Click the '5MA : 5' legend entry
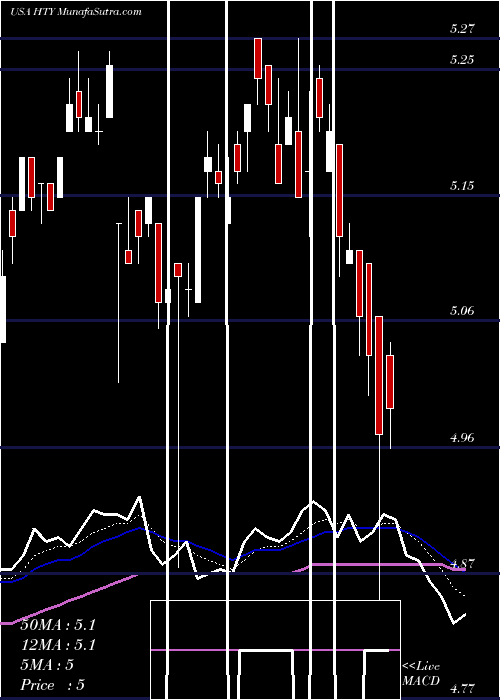Image resolution: width=500 pixels, height=700 pixels. 47,665
